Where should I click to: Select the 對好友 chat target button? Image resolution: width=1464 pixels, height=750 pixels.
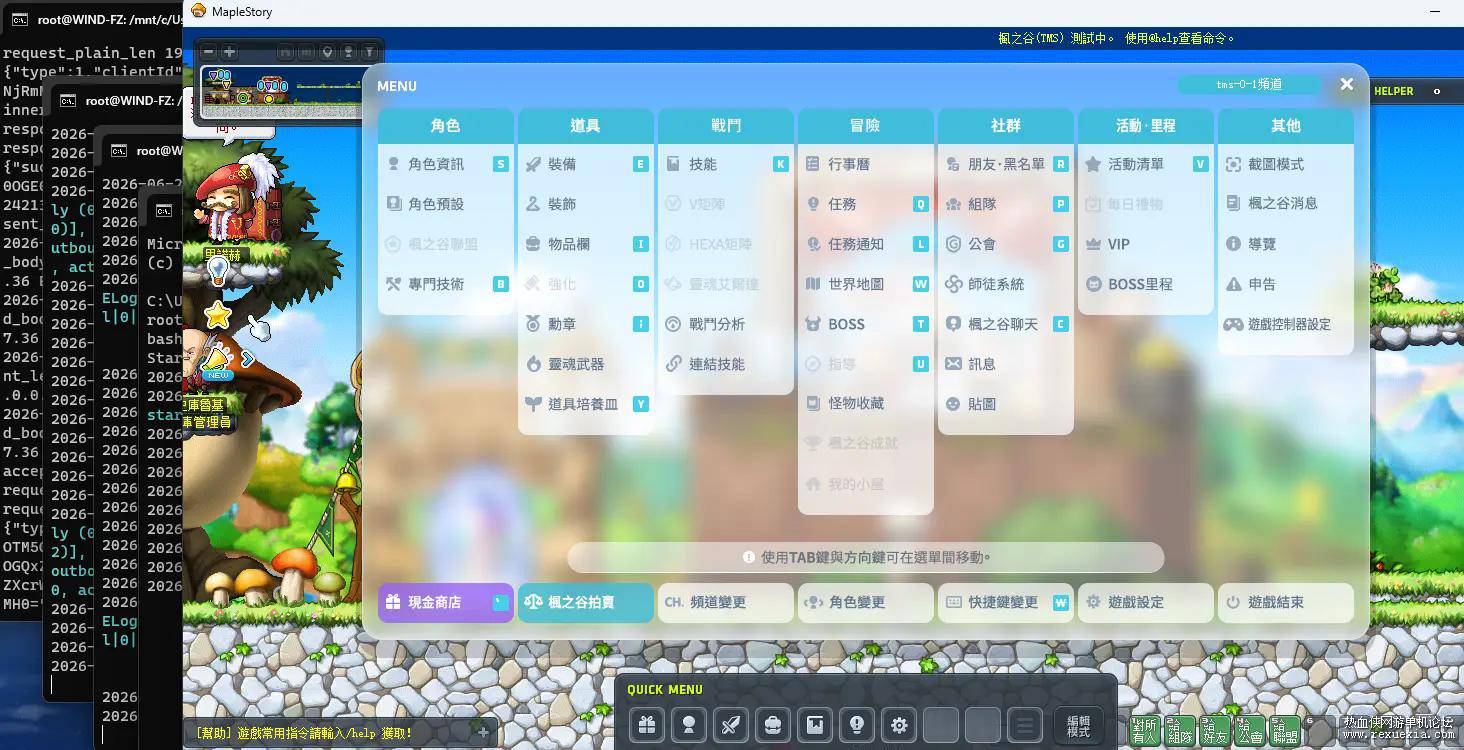pos(1215,731)
